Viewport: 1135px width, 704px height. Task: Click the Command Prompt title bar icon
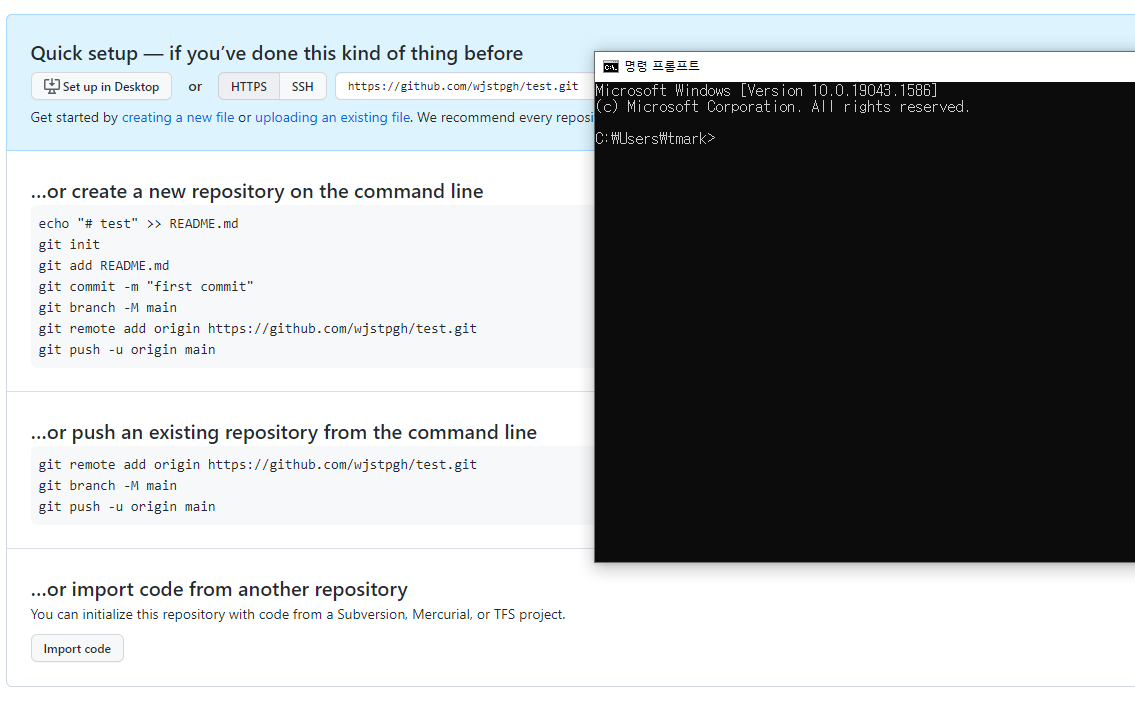tap(611, 67)
